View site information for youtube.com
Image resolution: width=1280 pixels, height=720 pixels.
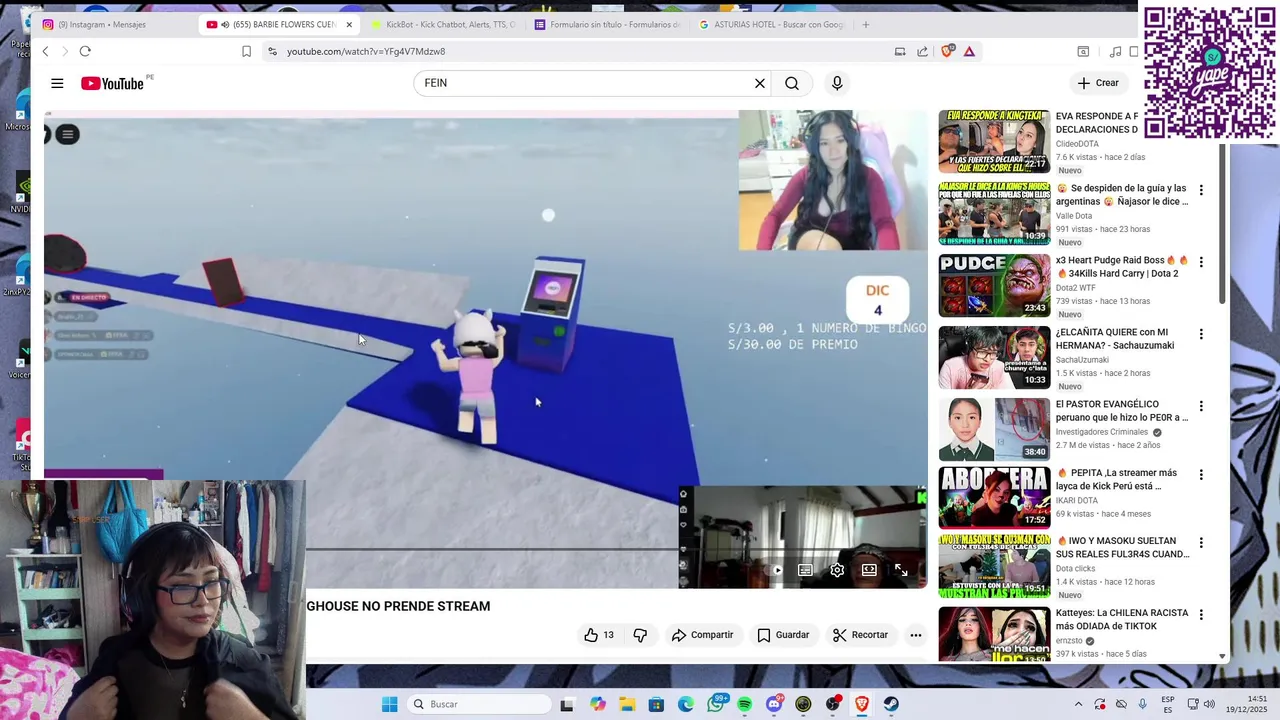(272, 51)
